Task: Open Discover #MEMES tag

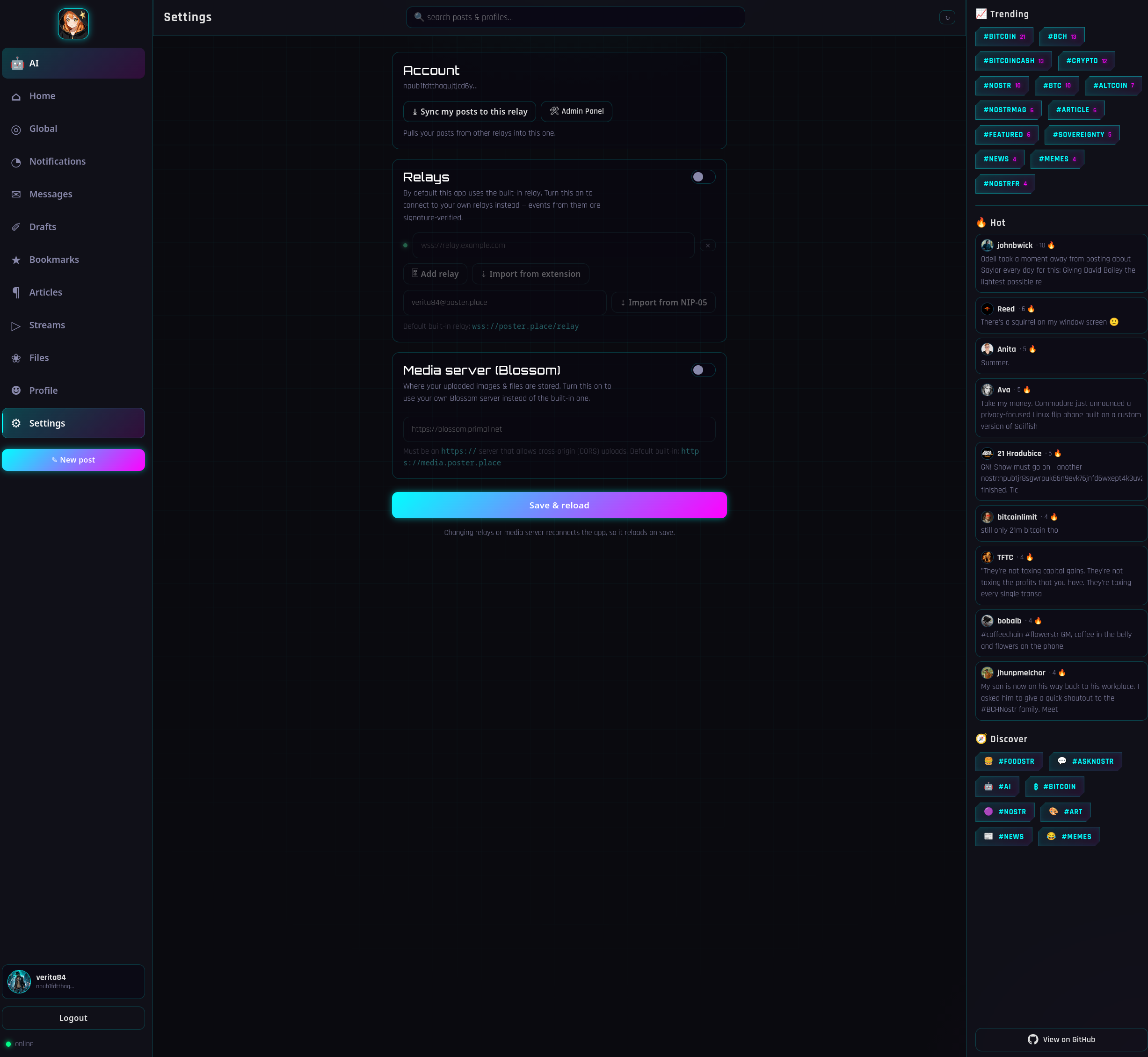Action: pos(1068,836)
